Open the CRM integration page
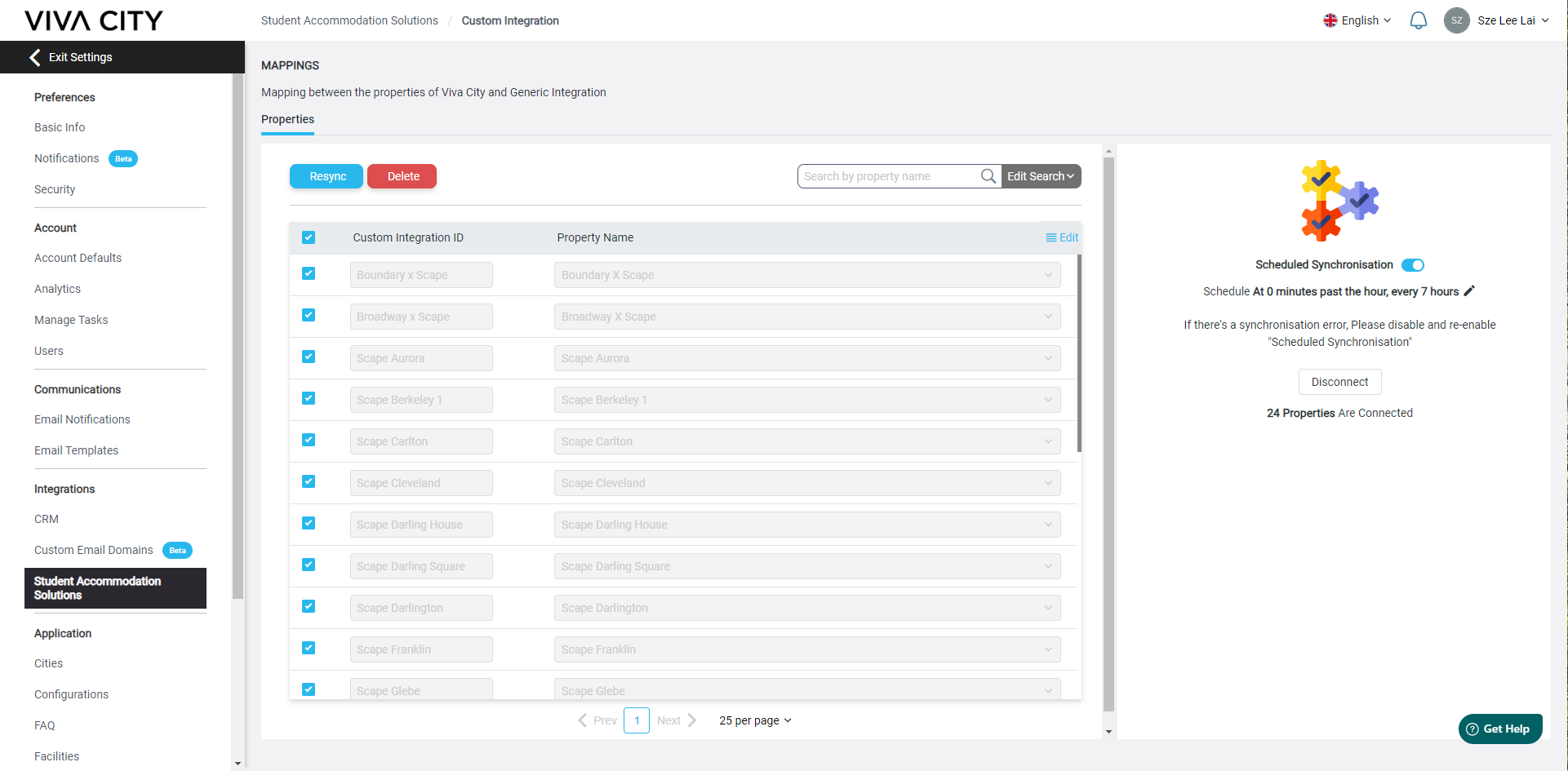The height and width of the screenshot is (771, 1568). pos(47,519)
